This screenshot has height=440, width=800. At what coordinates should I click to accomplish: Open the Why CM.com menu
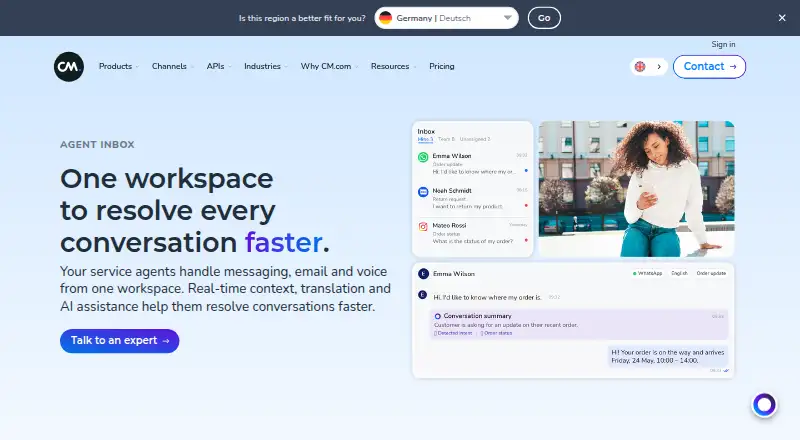coord(329,66)
